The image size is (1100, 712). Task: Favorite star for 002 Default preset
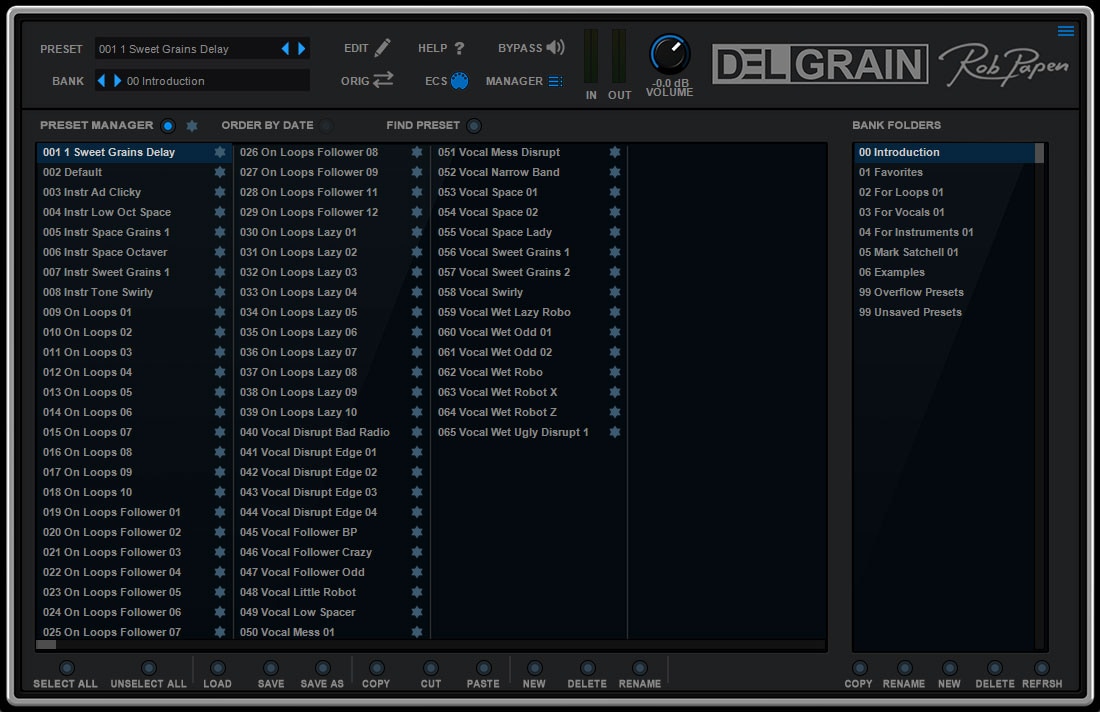pyautogui.click(x=220, y=172)
